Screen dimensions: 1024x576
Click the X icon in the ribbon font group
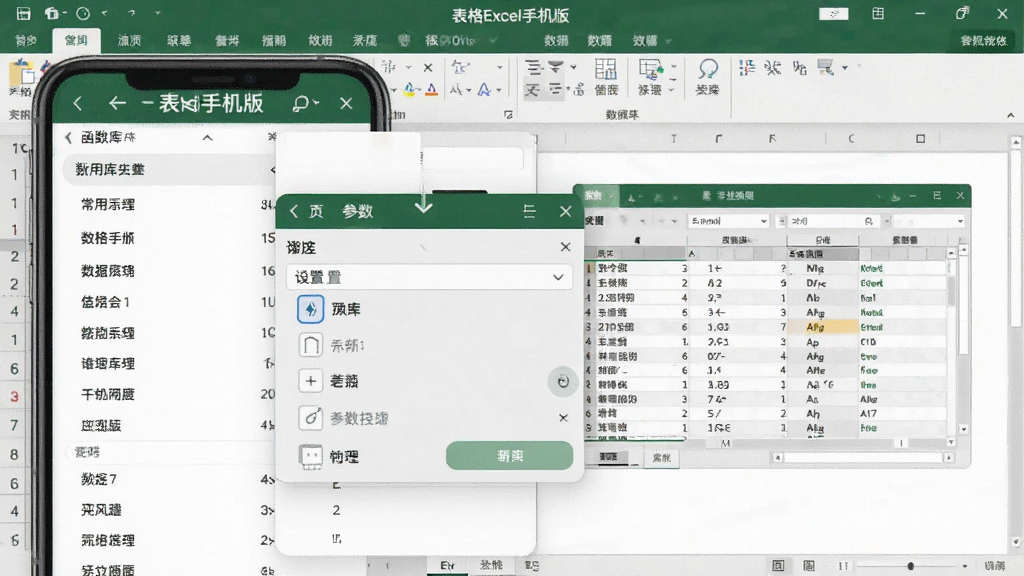point(428,67)
